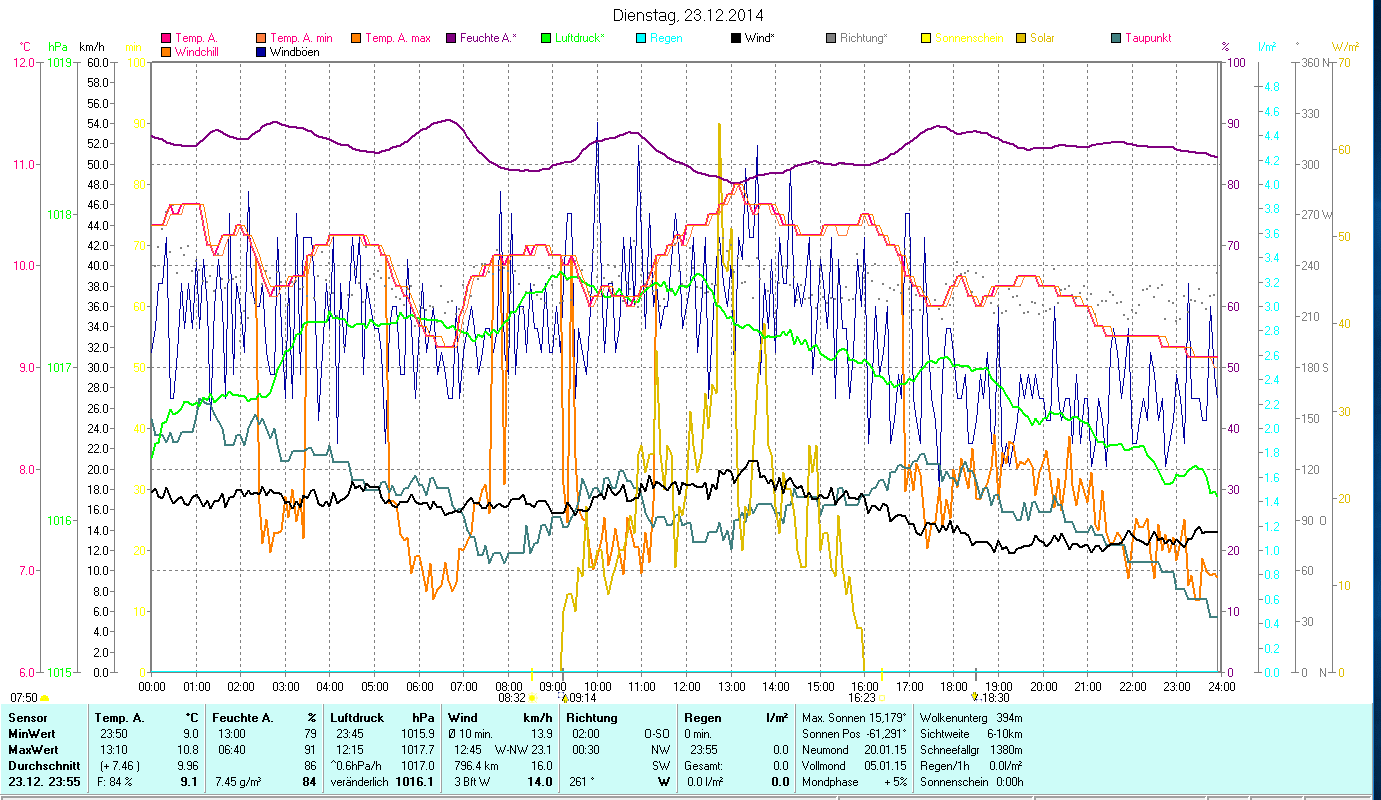Select the Schneefallgr 1380m entry

pyautogui.click(x=971, y=750)
